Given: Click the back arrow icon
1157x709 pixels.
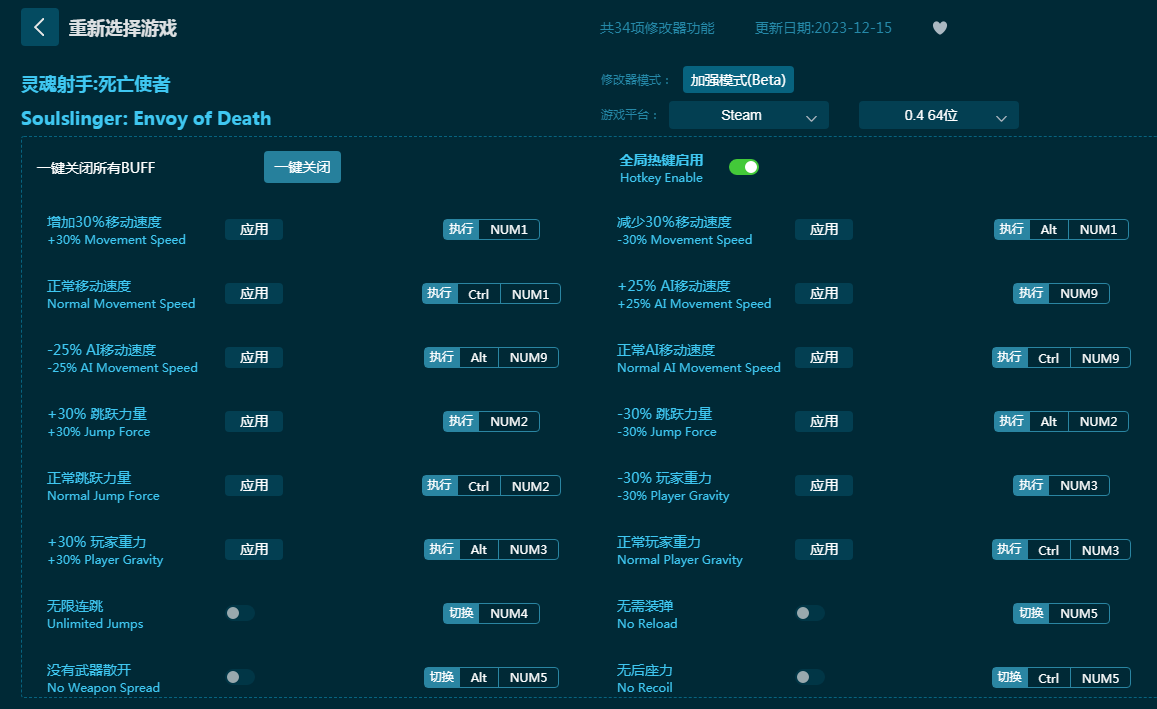Looking at the screenshot, I should [x=40, y=27].
